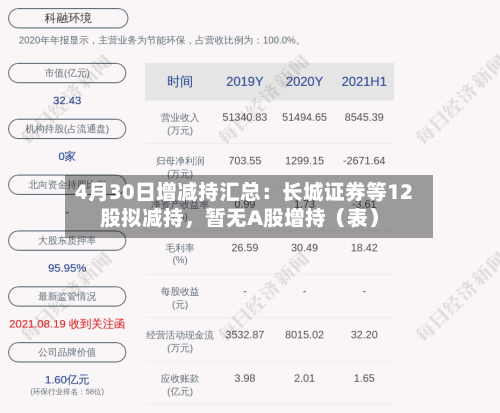Click the 归母净利润 row label
500x413 pixels.
coord(180,161)
